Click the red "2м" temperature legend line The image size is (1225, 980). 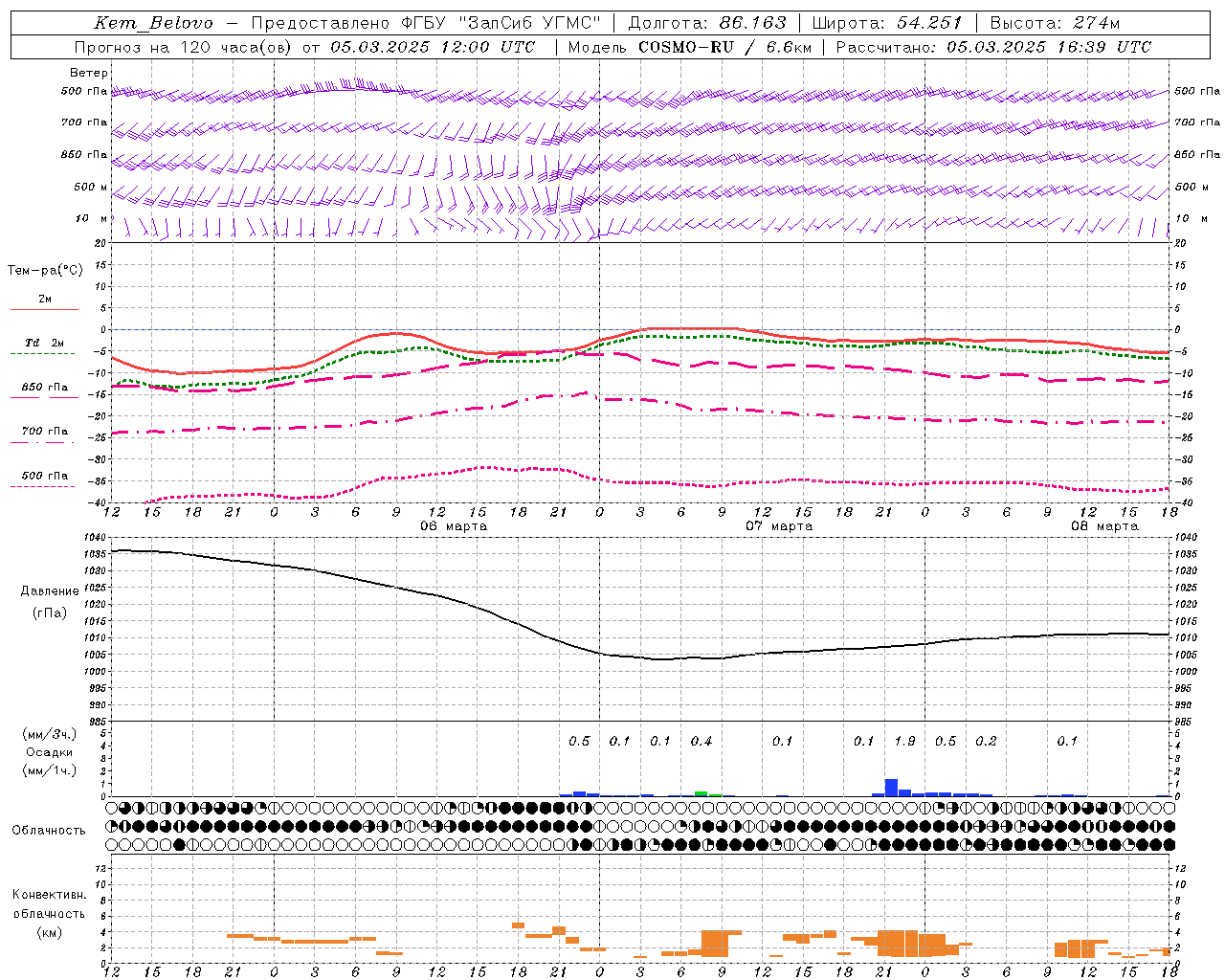44,309
